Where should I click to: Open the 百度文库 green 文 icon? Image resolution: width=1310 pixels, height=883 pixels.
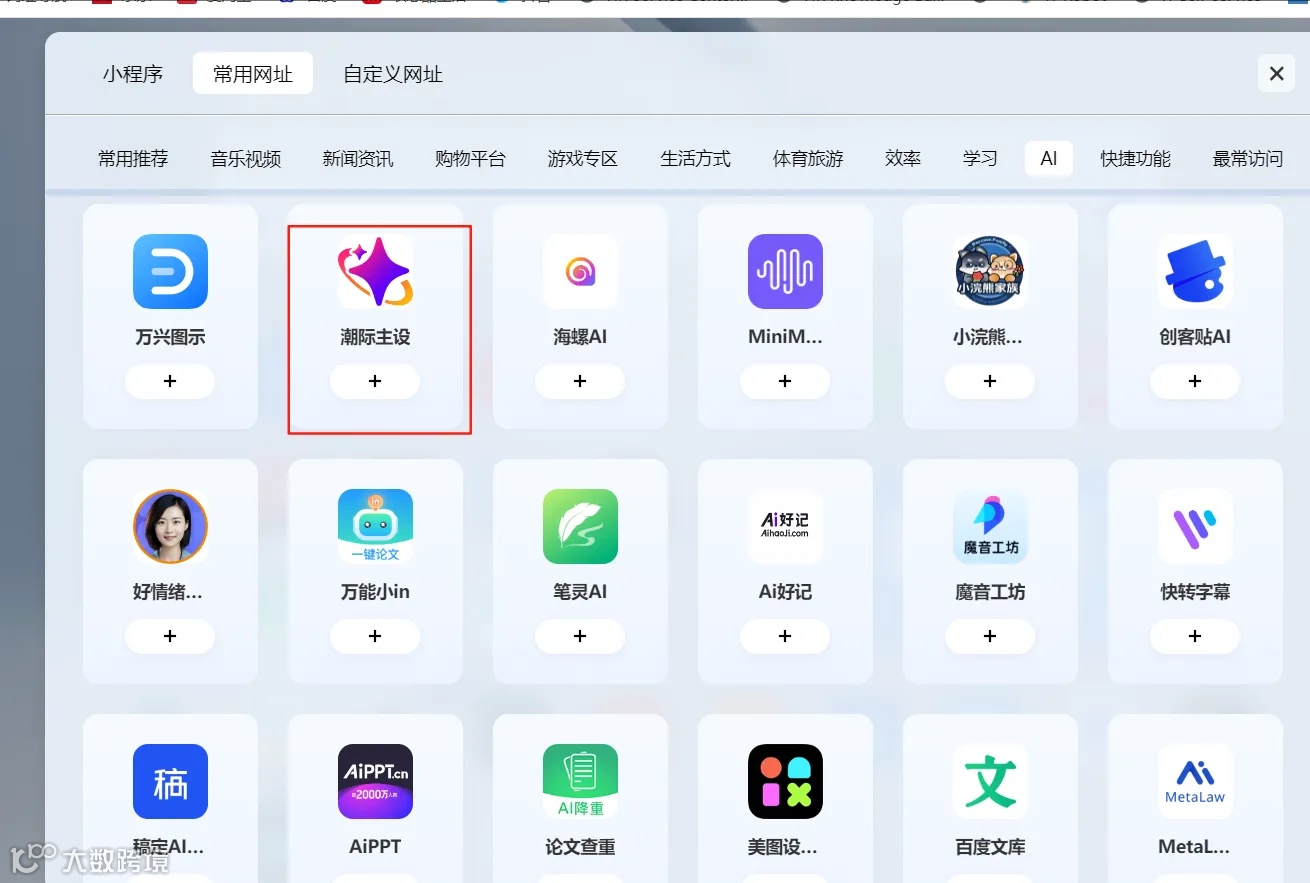coord(990,781)
